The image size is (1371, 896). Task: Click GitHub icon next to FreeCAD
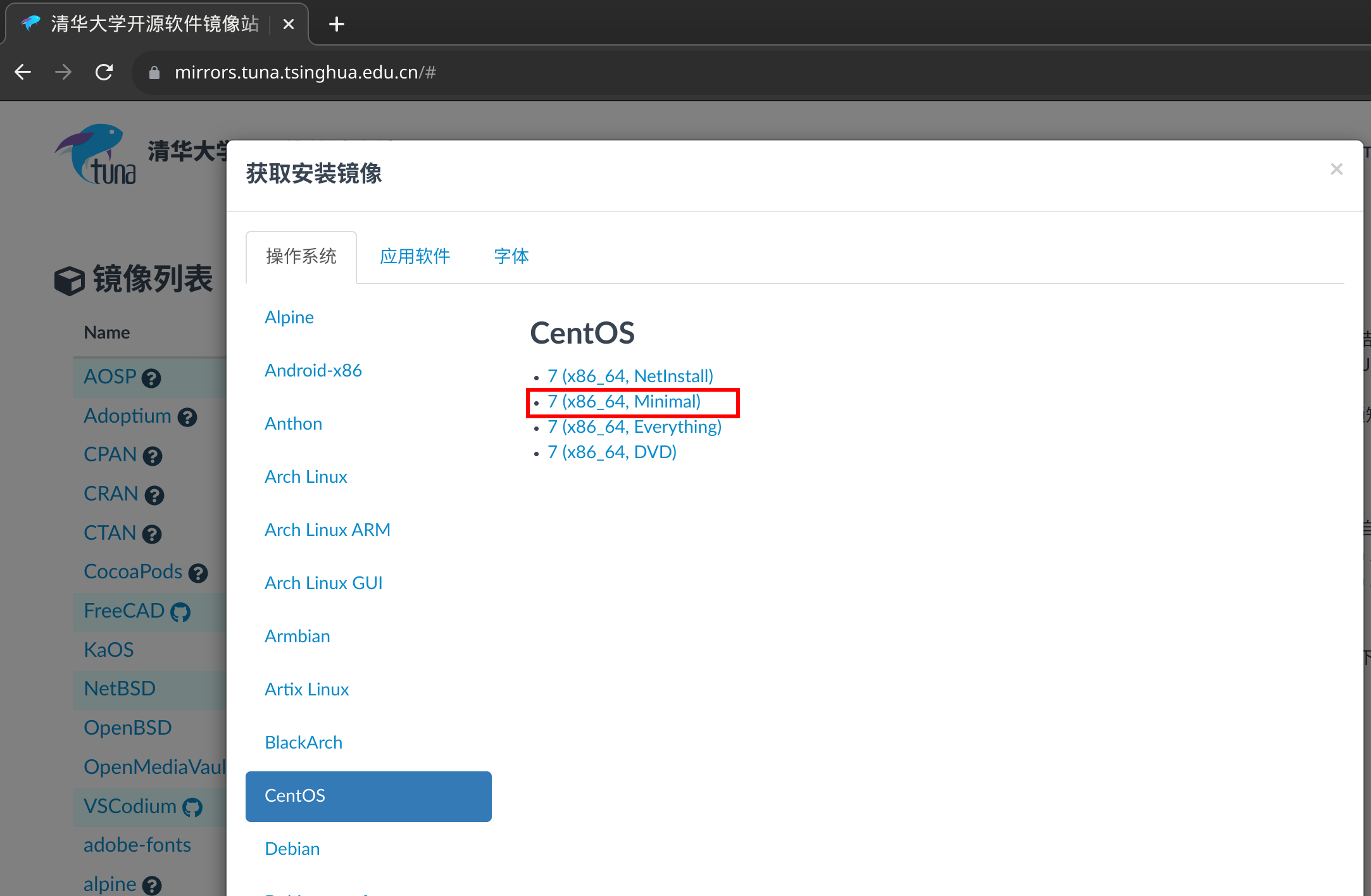(180, 613)
